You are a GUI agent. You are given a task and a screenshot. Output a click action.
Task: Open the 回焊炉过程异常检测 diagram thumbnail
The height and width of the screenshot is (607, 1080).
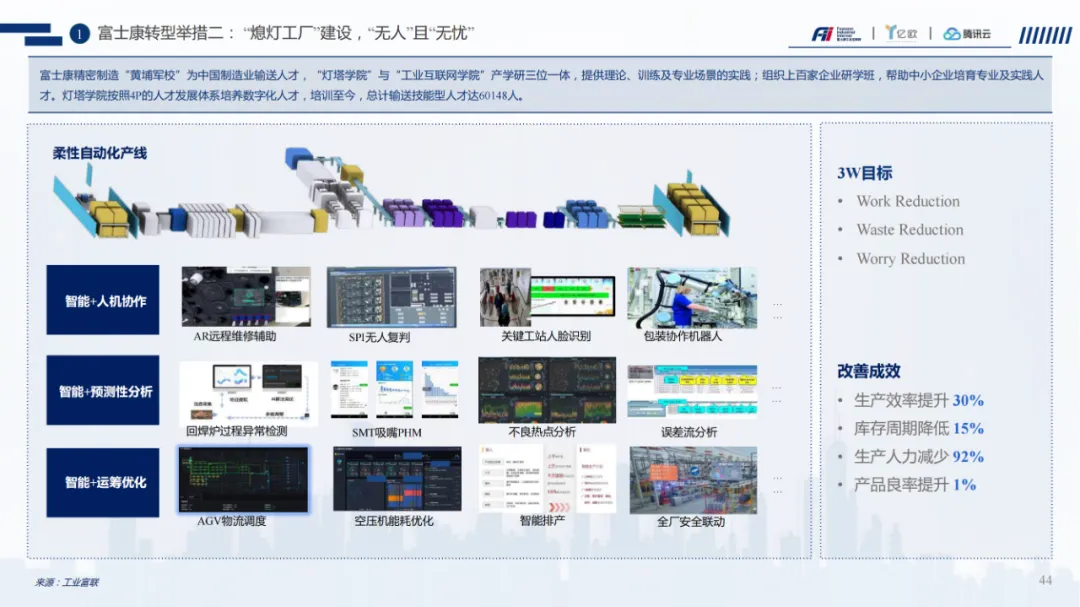248,391
